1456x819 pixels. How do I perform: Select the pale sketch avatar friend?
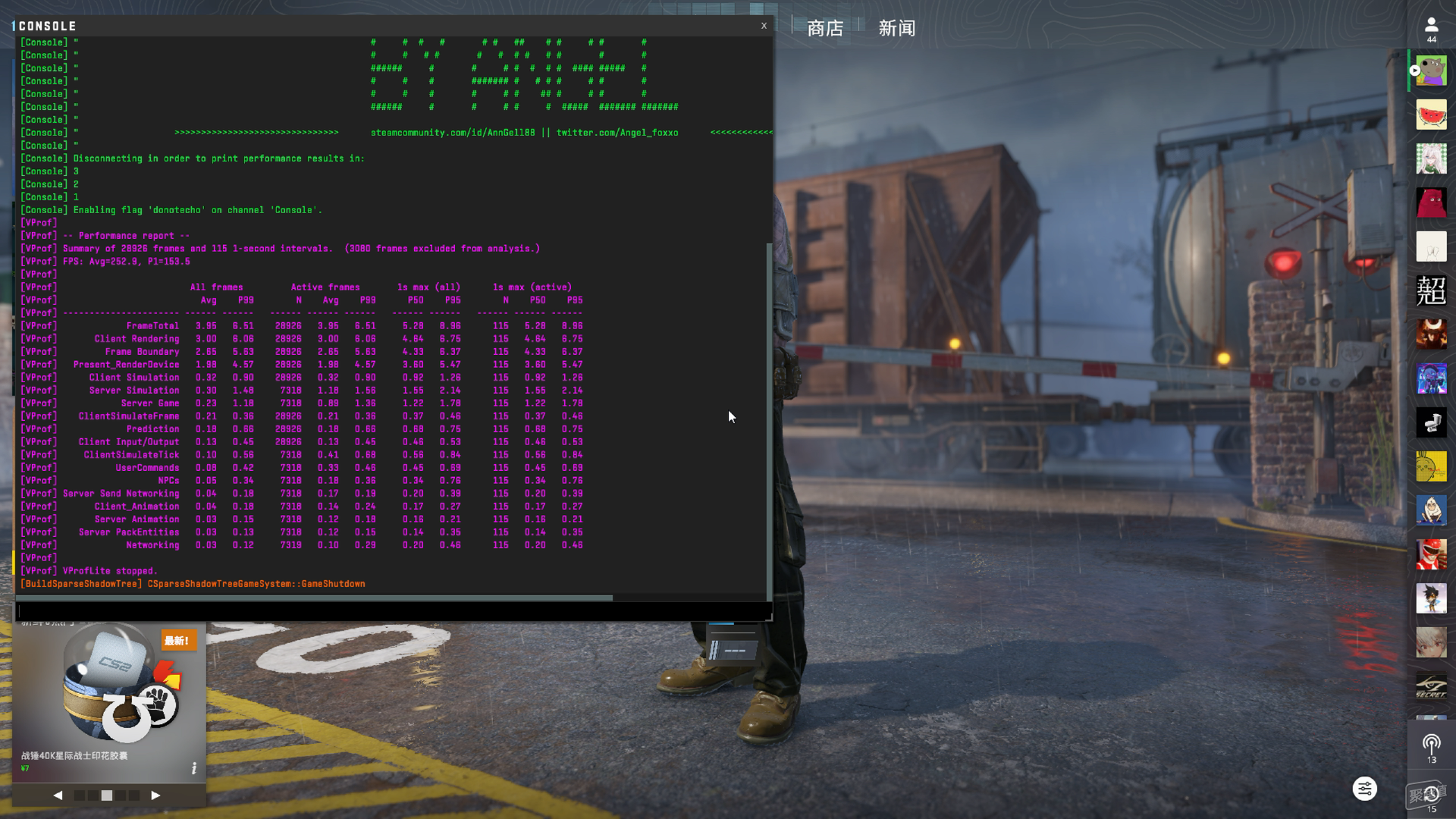coord(1431,246)
